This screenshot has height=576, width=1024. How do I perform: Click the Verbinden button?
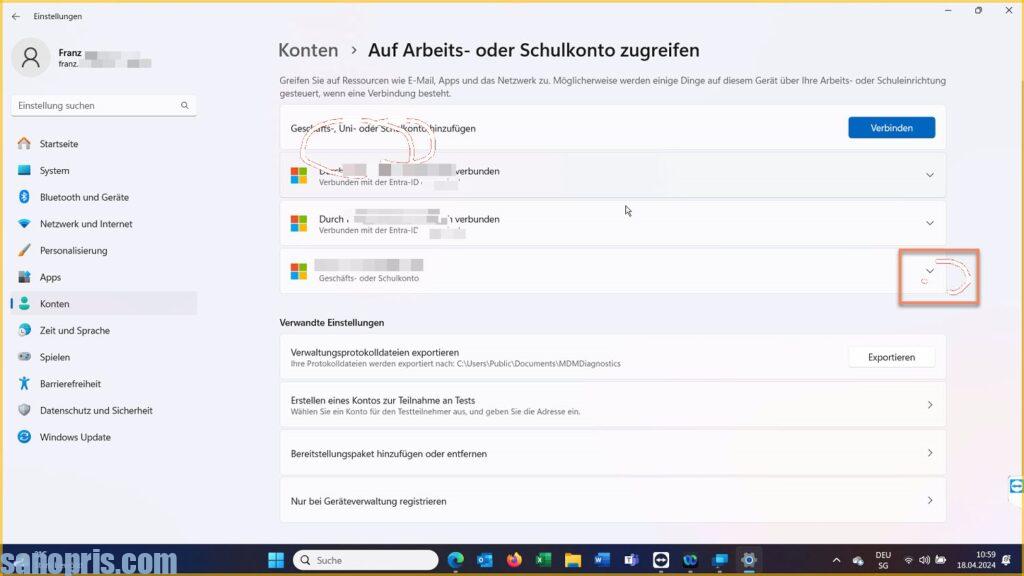click(891, 128)
